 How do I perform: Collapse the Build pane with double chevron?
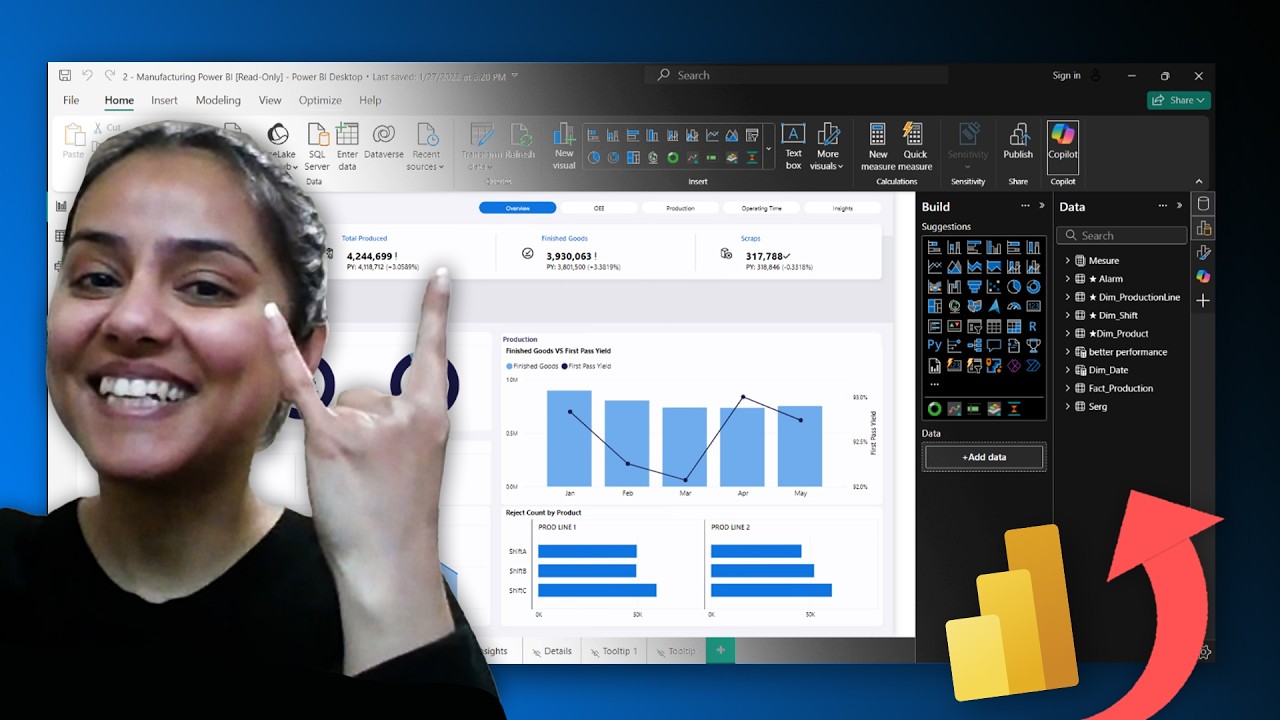[1042, 206]
